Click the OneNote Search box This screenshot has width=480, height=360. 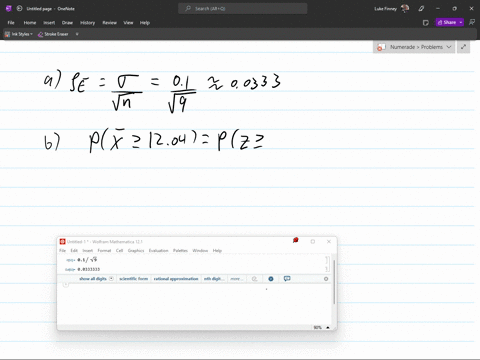tap(243, 8)
